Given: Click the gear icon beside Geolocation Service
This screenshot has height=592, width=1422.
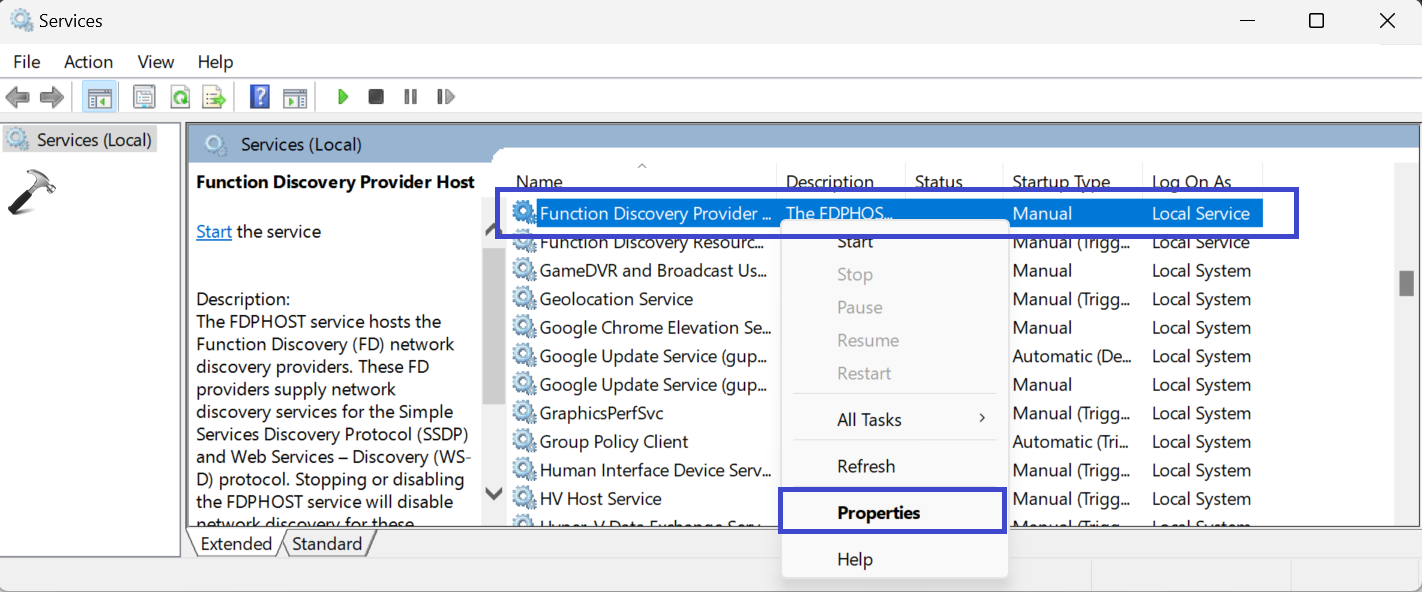Looking at the screenshot, I should (523, 299).
